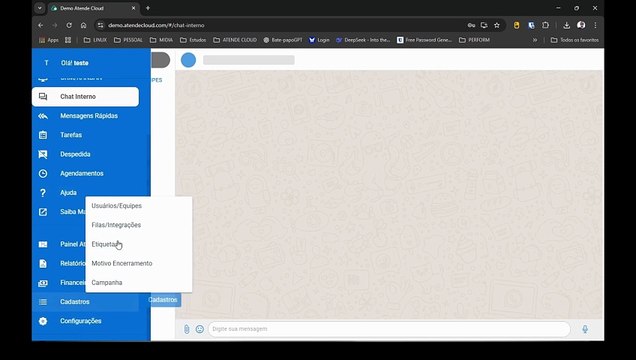Open Free Password Generator bookmark
636x360 pixels.
(x=424, y=40)
